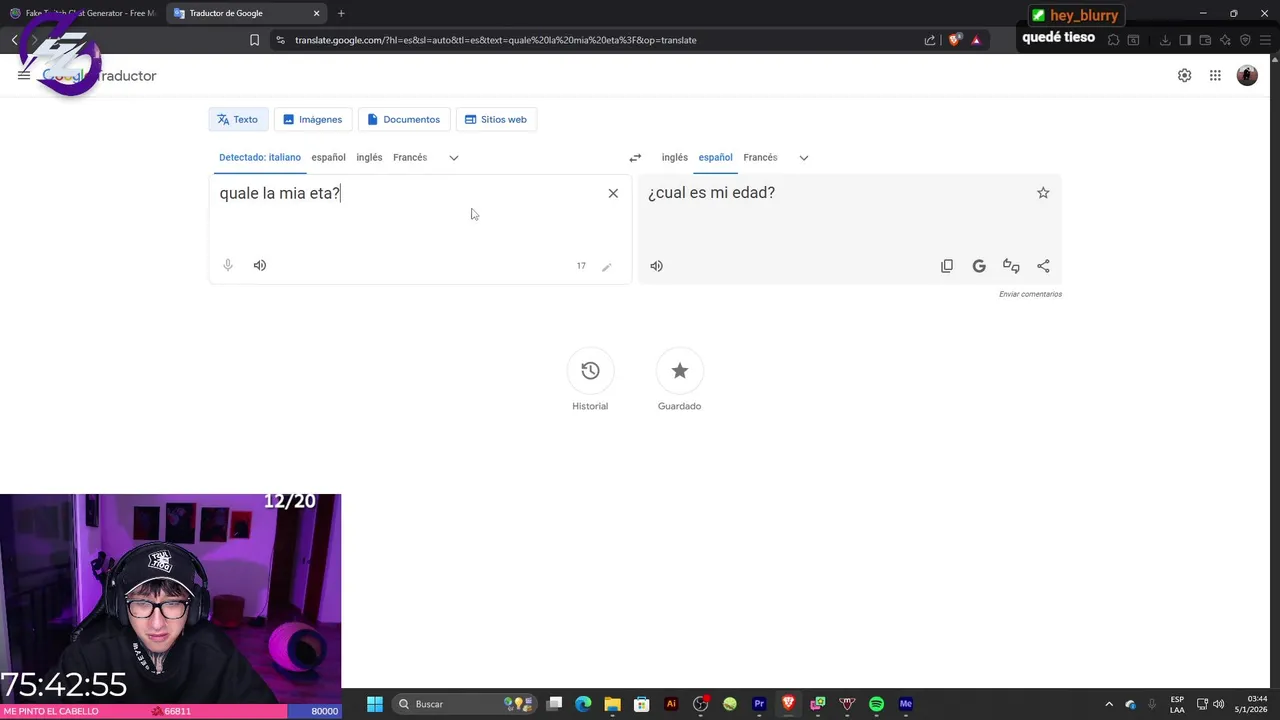The width and height of the screenshot is (1280, 720).
Task: Select inglés as source language
Action: tap(369, 157)
